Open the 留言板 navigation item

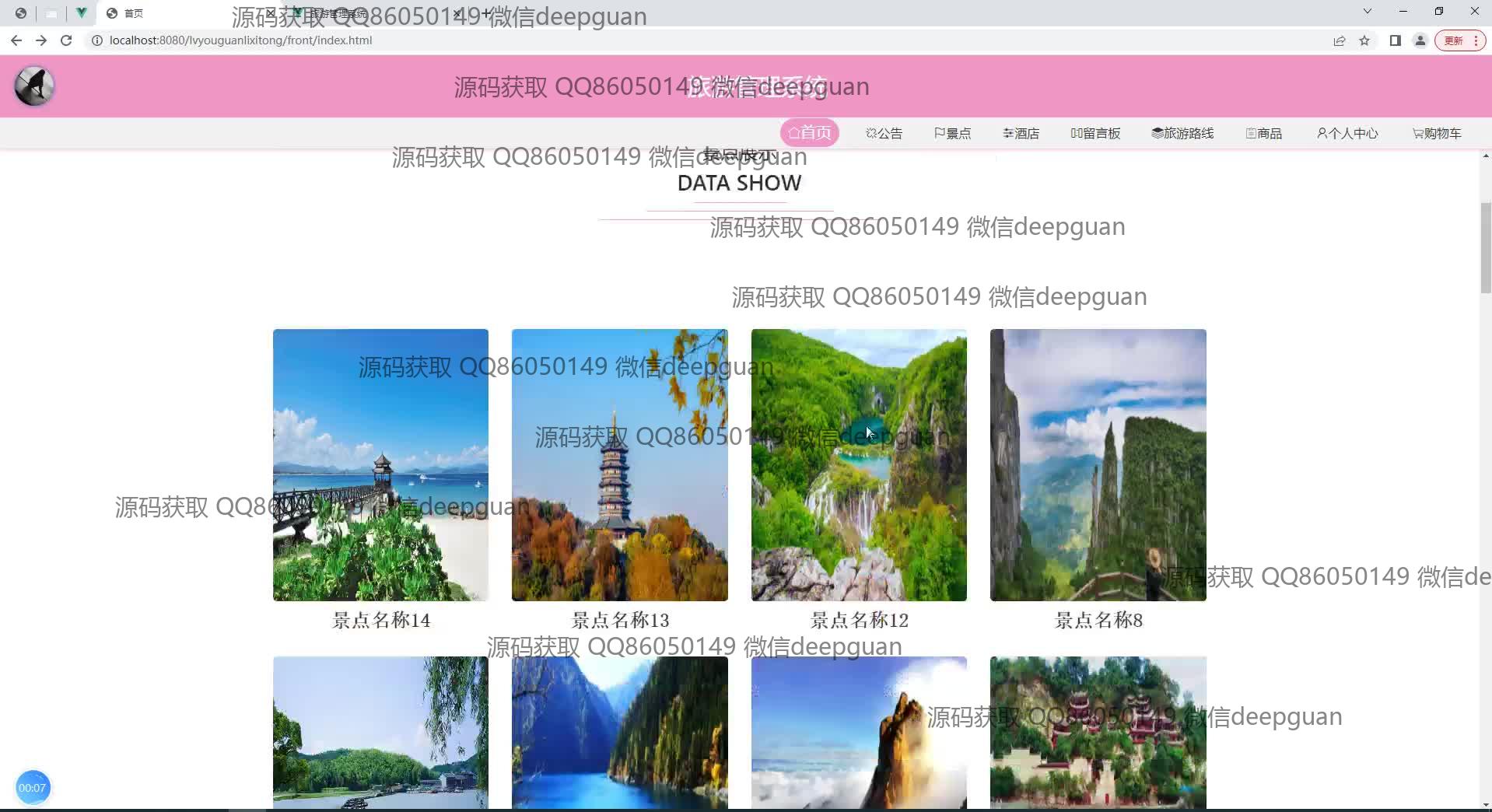(1095, 133)
